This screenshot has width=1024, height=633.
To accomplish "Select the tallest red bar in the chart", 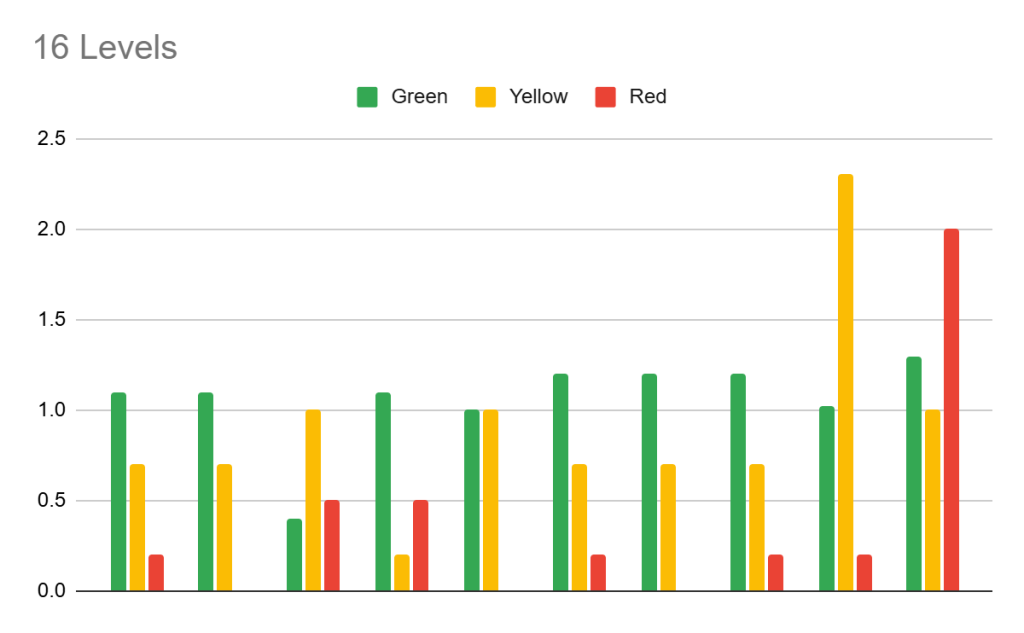I will [x=951, y=410].
